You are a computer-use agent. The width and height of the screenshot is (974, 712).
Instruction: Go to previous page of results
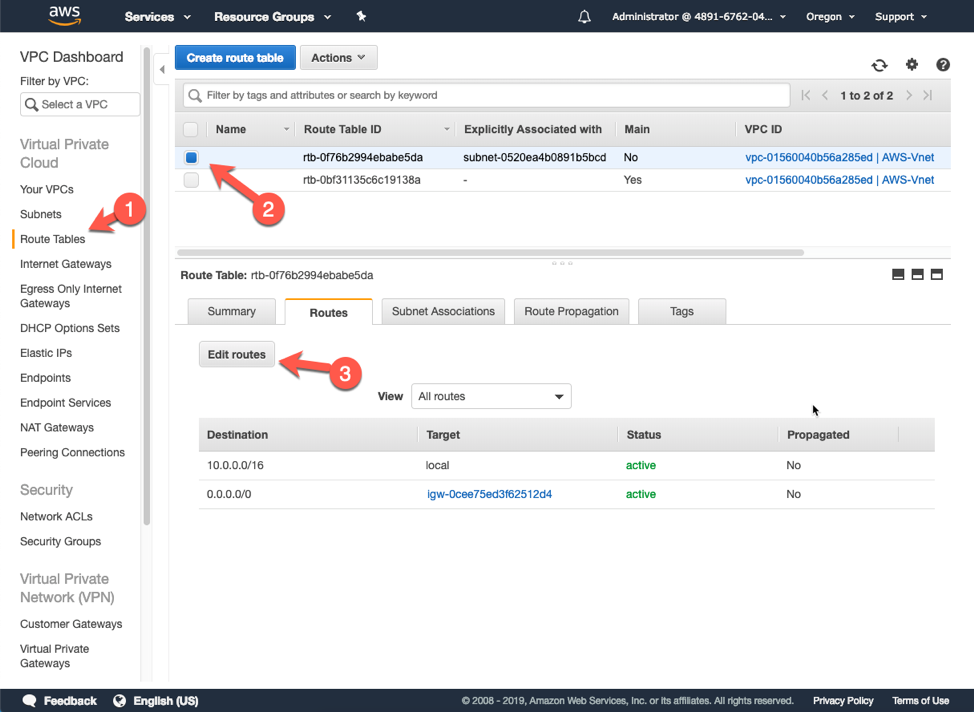tap(825, 95)
